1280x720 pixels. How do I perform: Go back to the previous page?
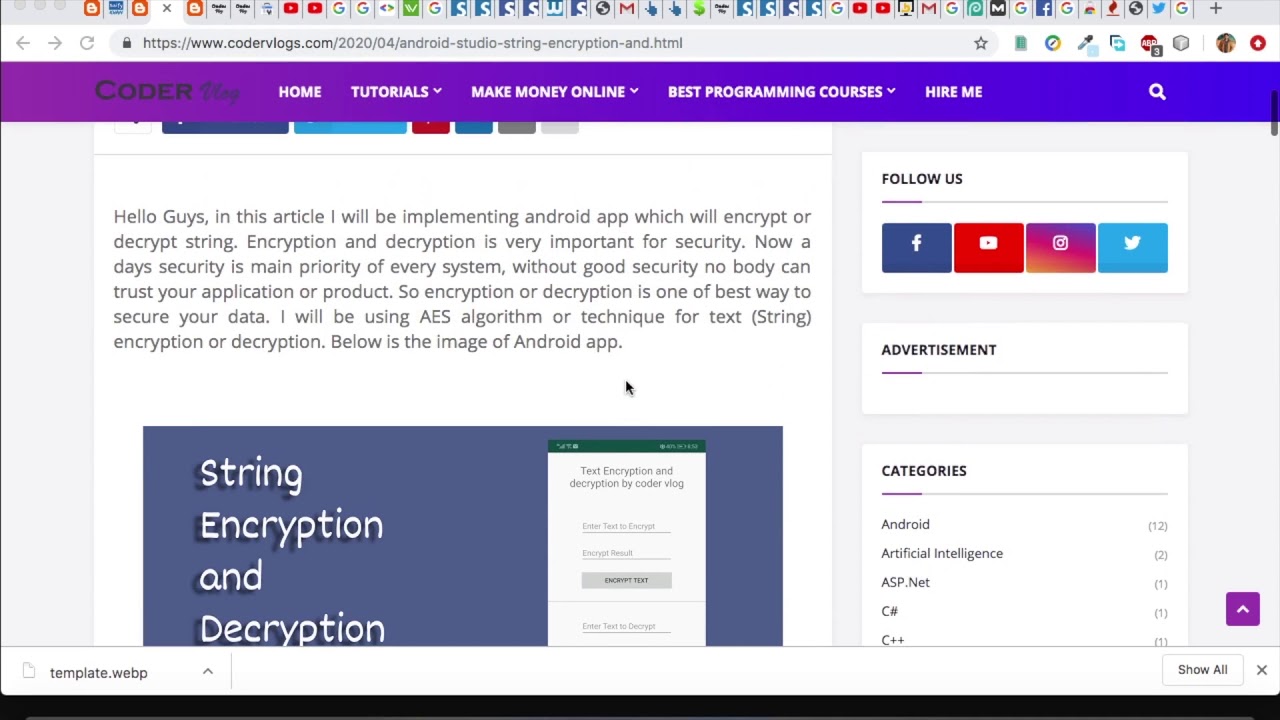pyautogui.click(x=23, y=43)
